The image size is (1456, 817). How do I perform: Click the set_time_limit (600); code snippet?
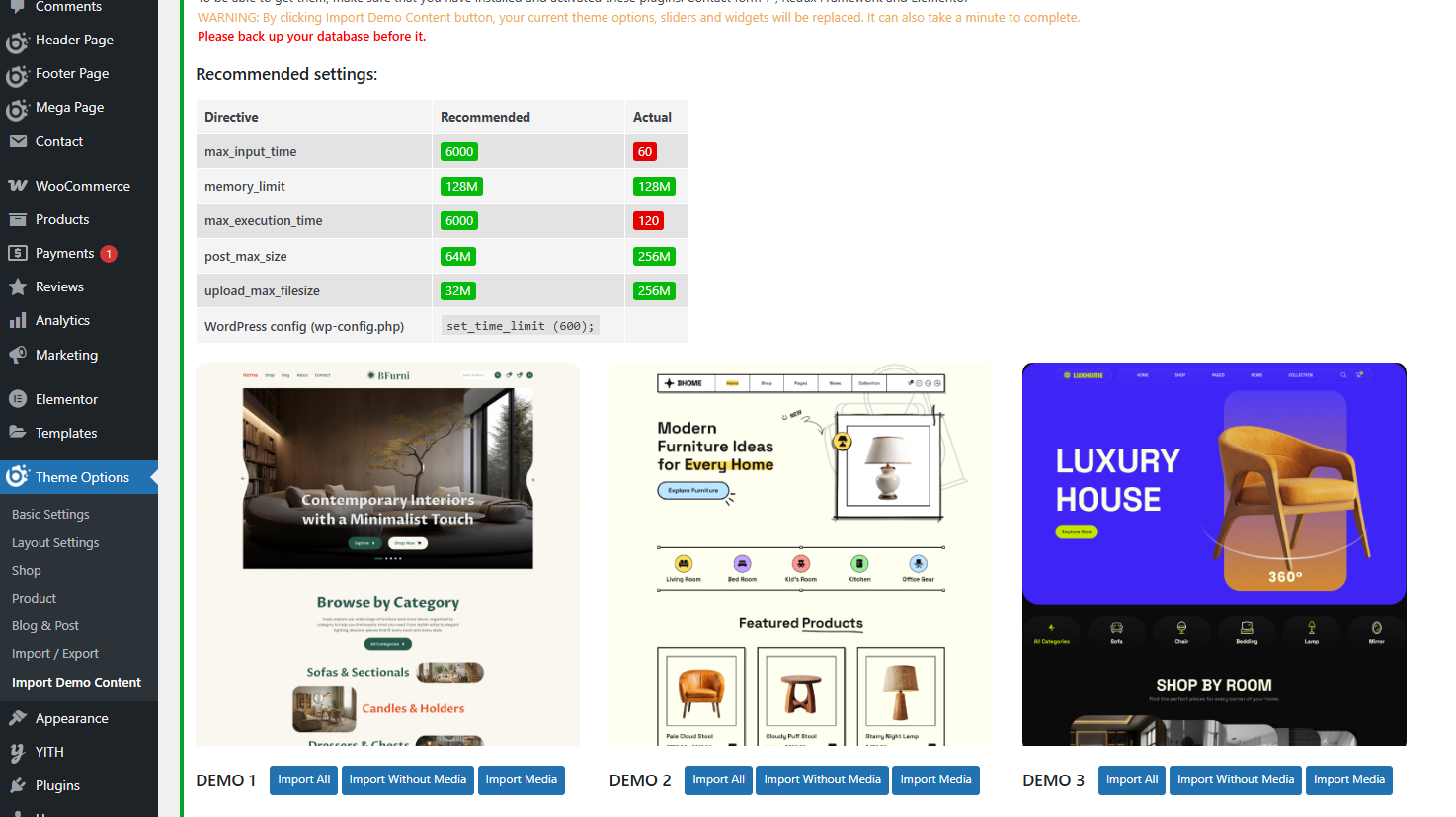(520, 326)
